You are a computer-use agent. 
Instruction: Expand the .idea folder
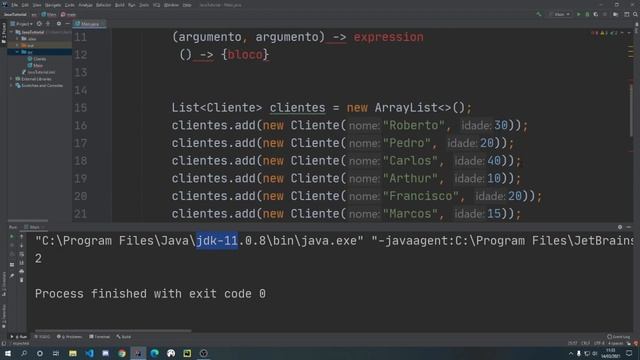pos(18,39)
